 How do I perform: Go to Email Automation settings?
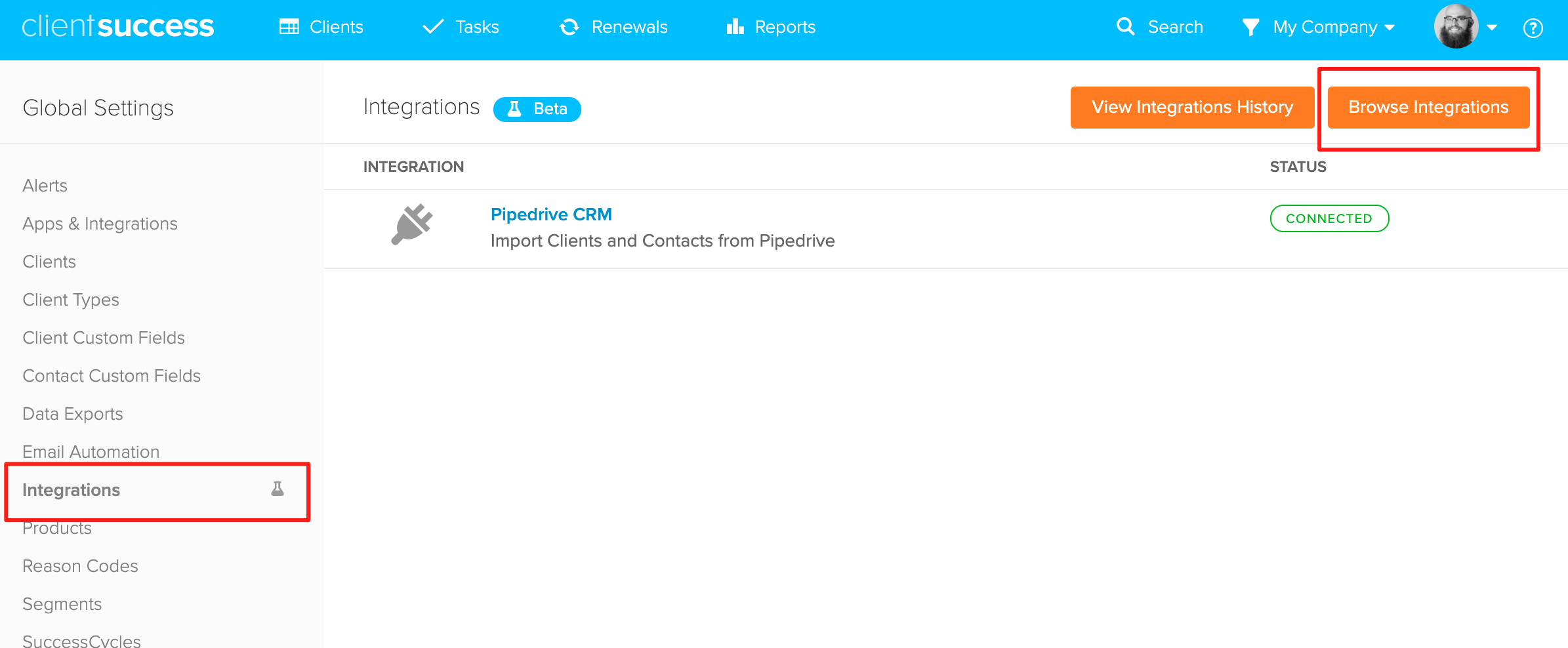91,452
